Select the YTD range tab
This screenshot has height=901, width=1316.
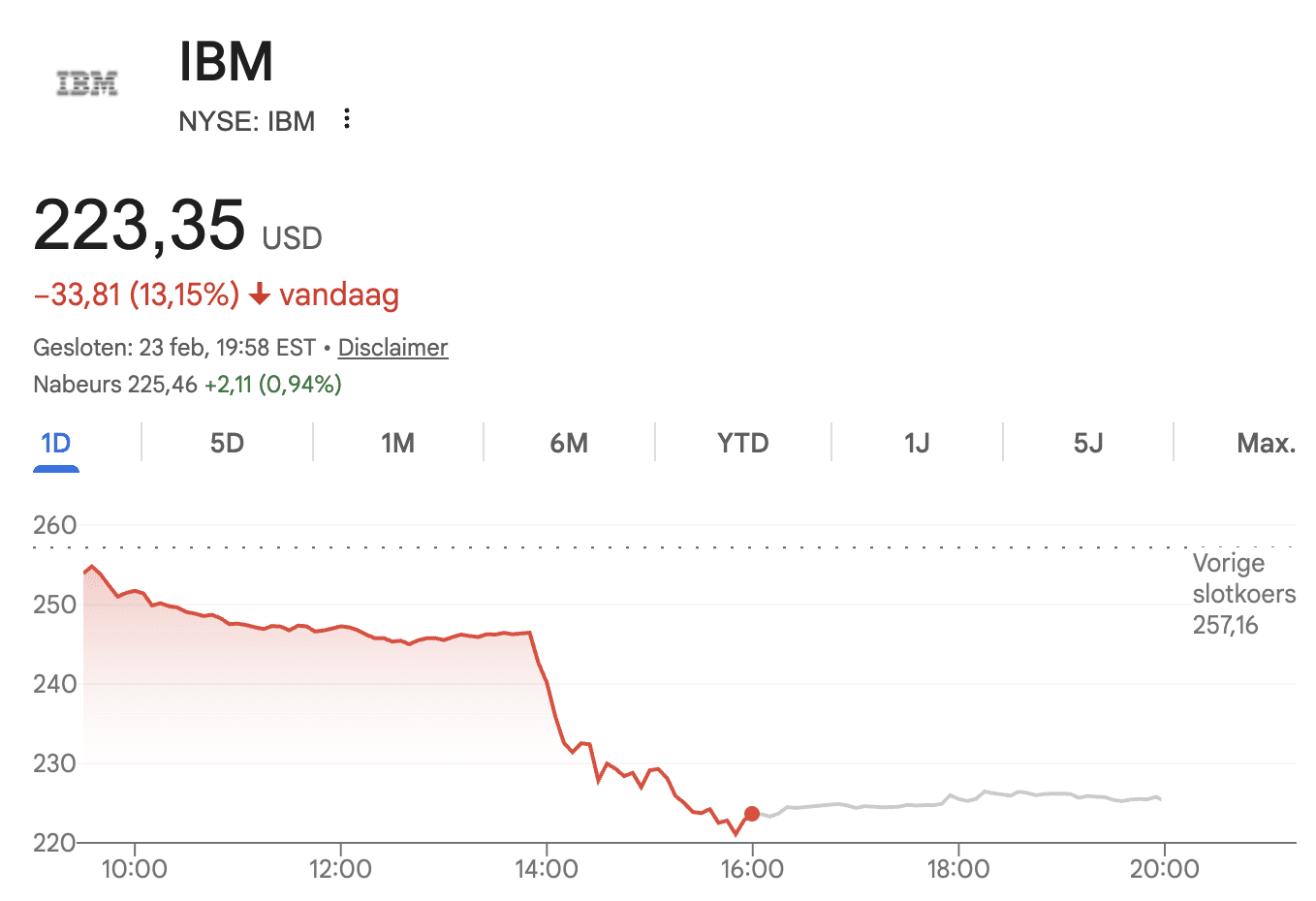point(742,444)
